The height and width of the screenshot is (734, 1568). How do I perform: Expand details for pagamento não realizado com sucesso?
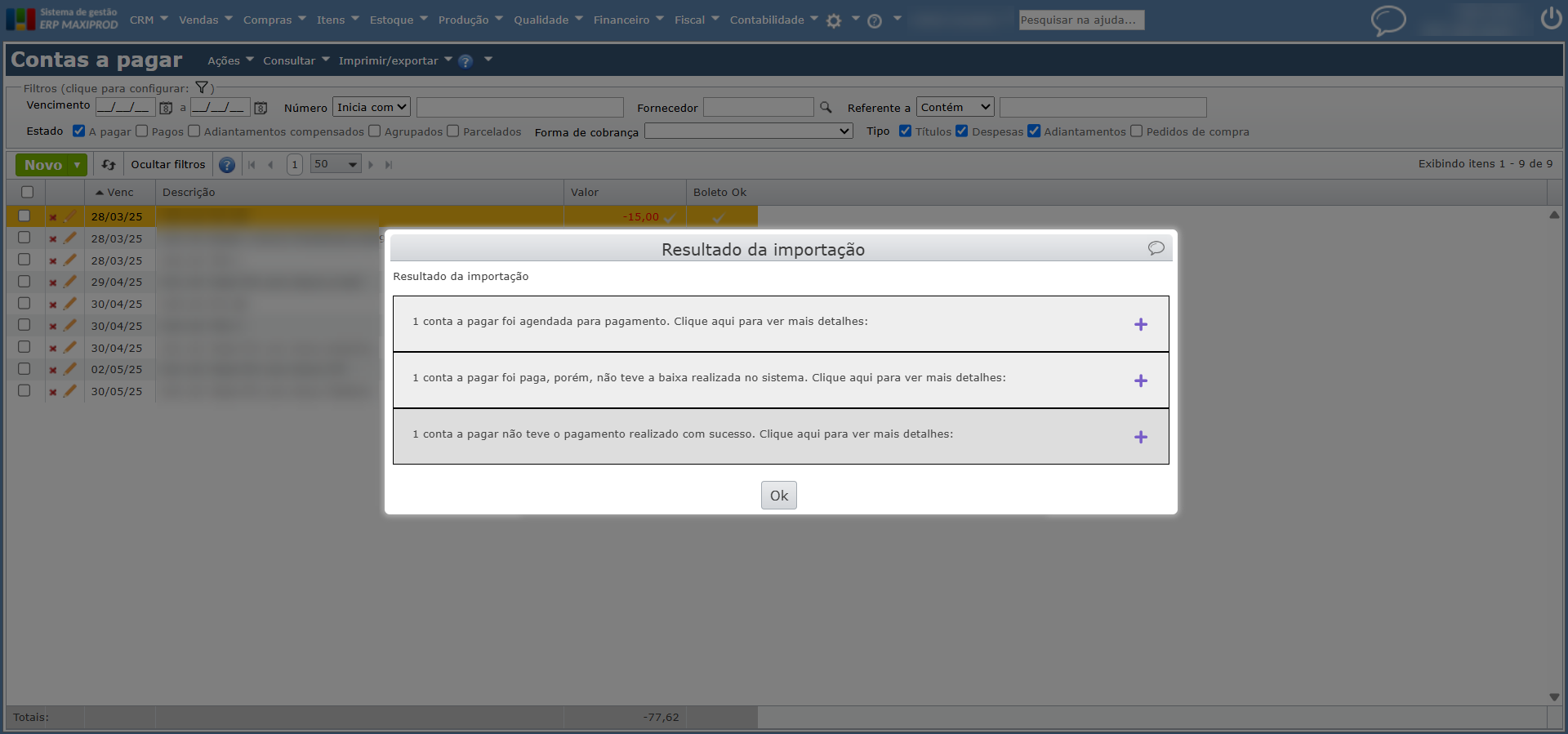1141,437
